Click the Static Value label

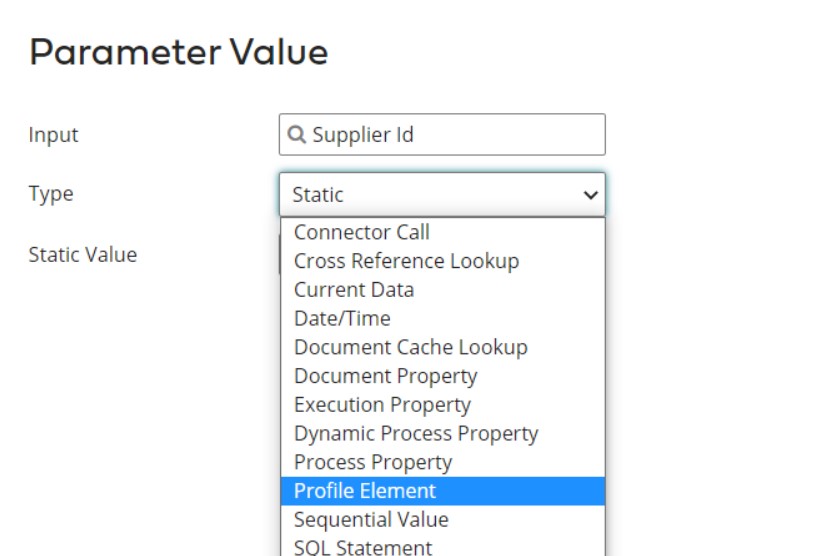tap(82, 254)
